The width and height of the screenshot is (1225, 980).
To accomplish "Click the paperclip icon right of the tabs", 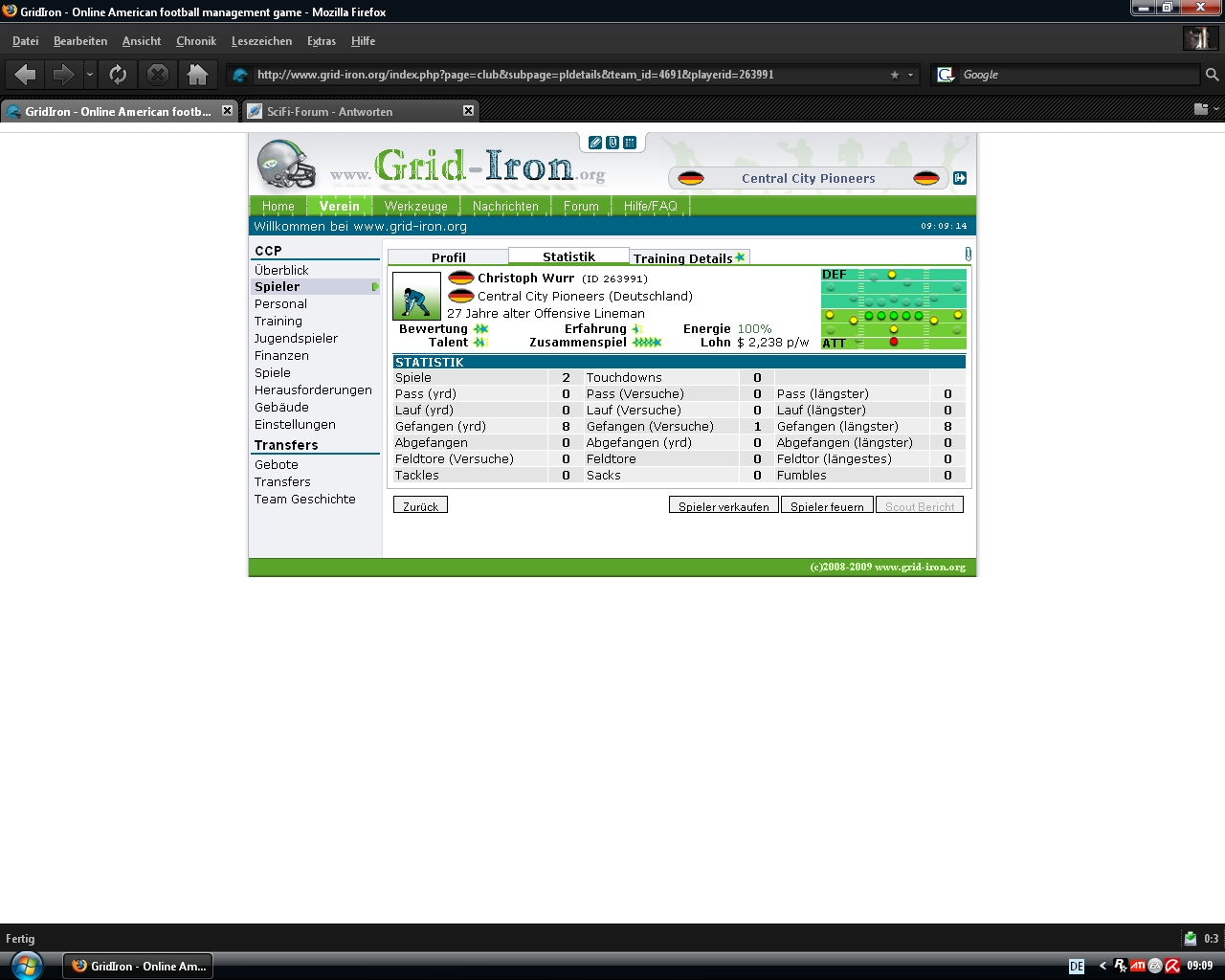I will (968, 255).
